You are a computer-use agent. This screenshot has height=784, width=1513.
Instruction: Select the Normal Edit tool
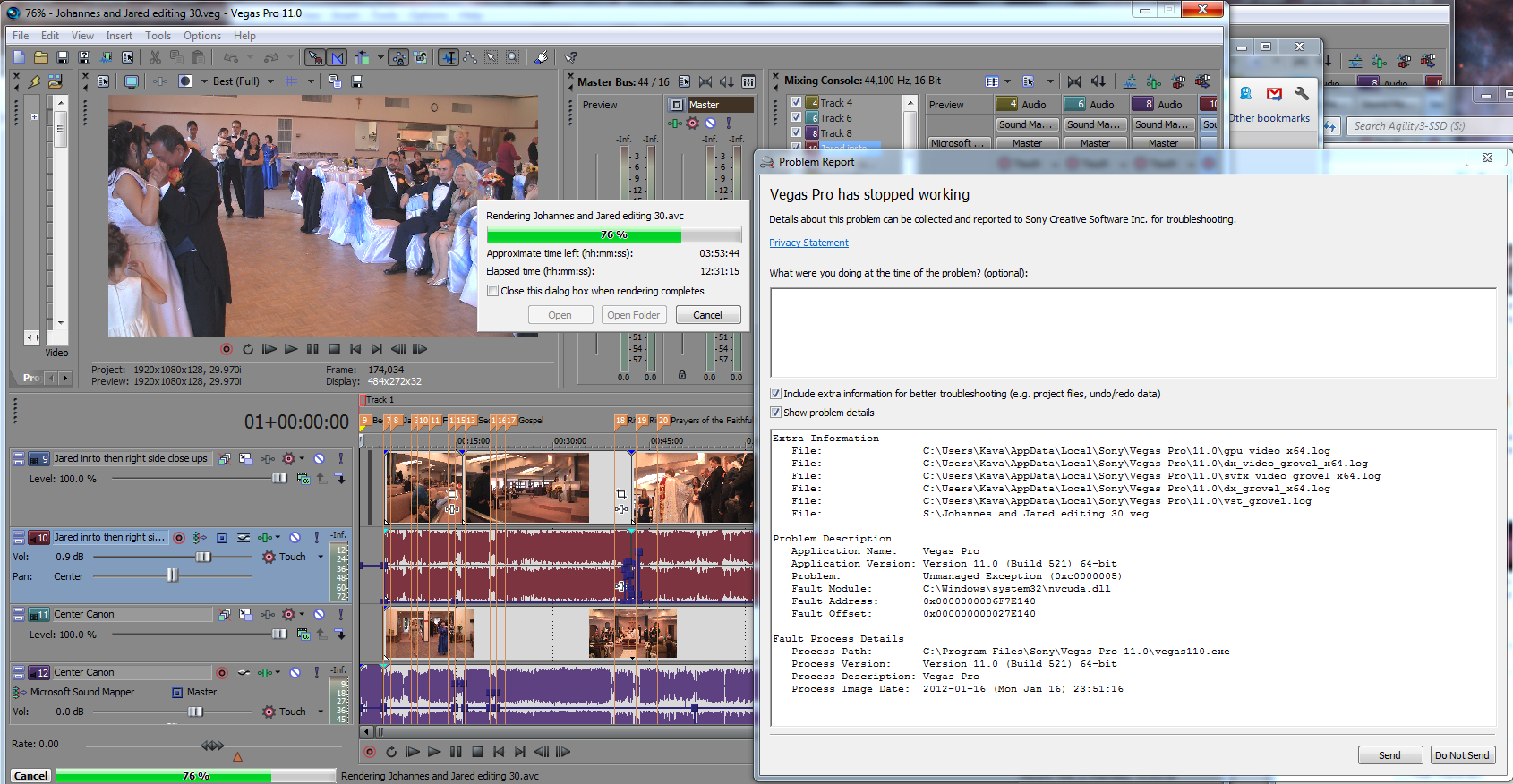click(x=449, y=57)
